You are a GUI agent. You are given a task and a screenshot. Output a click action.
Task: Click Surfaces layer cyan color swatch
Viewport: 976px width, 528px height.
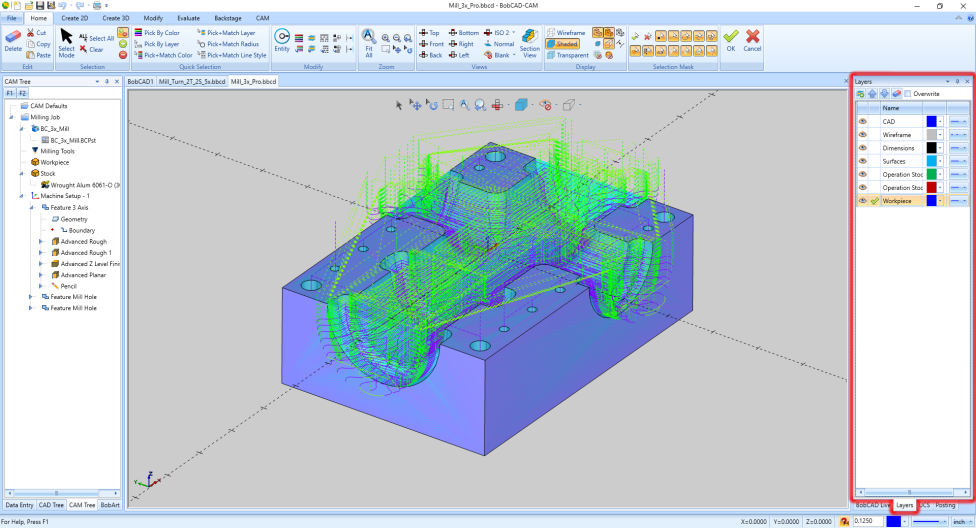(x=931, y=161)
